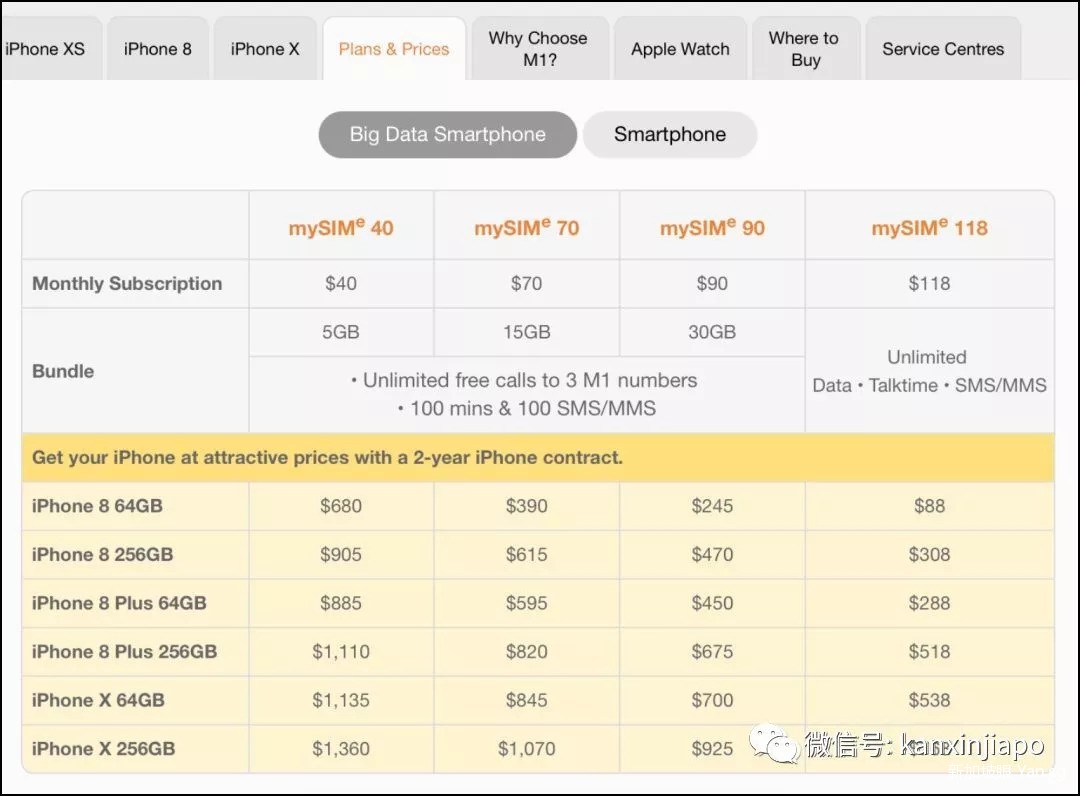Image resolution: width=1080 pixels, height=796 pixels.
Task: Click the iPhone 8 64GB row label
Action: point(97,506)
